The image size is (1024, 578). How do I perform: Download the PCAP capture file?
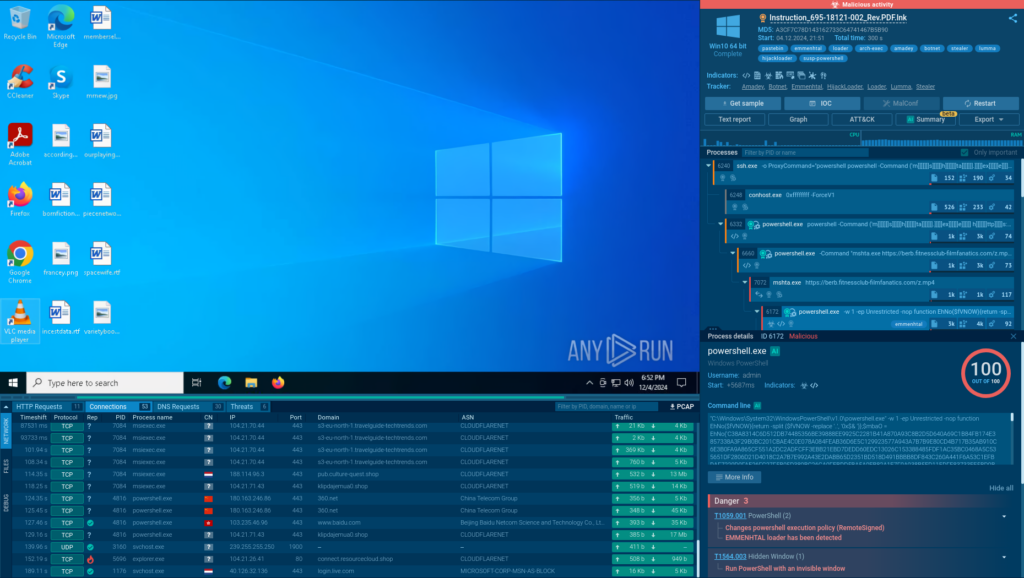[x=682, y=407]
